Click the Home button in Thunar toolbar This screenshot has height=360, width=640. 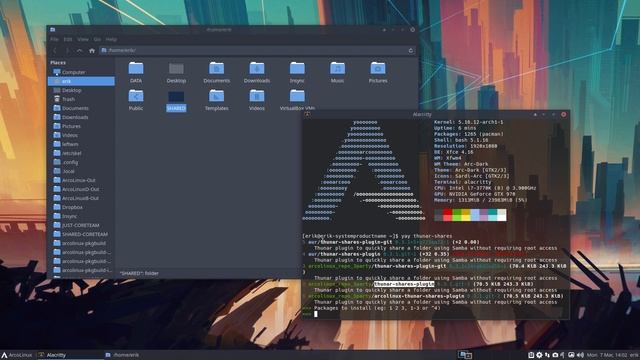(92, 51)
